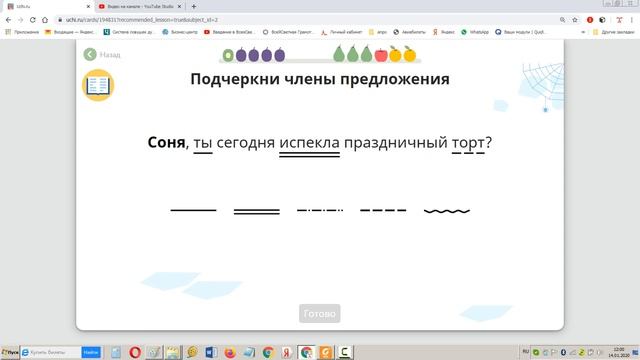Click the purple plum progress marker nearest the pears
This screenshot has height=360, width=640.
[x=280, y=55]
